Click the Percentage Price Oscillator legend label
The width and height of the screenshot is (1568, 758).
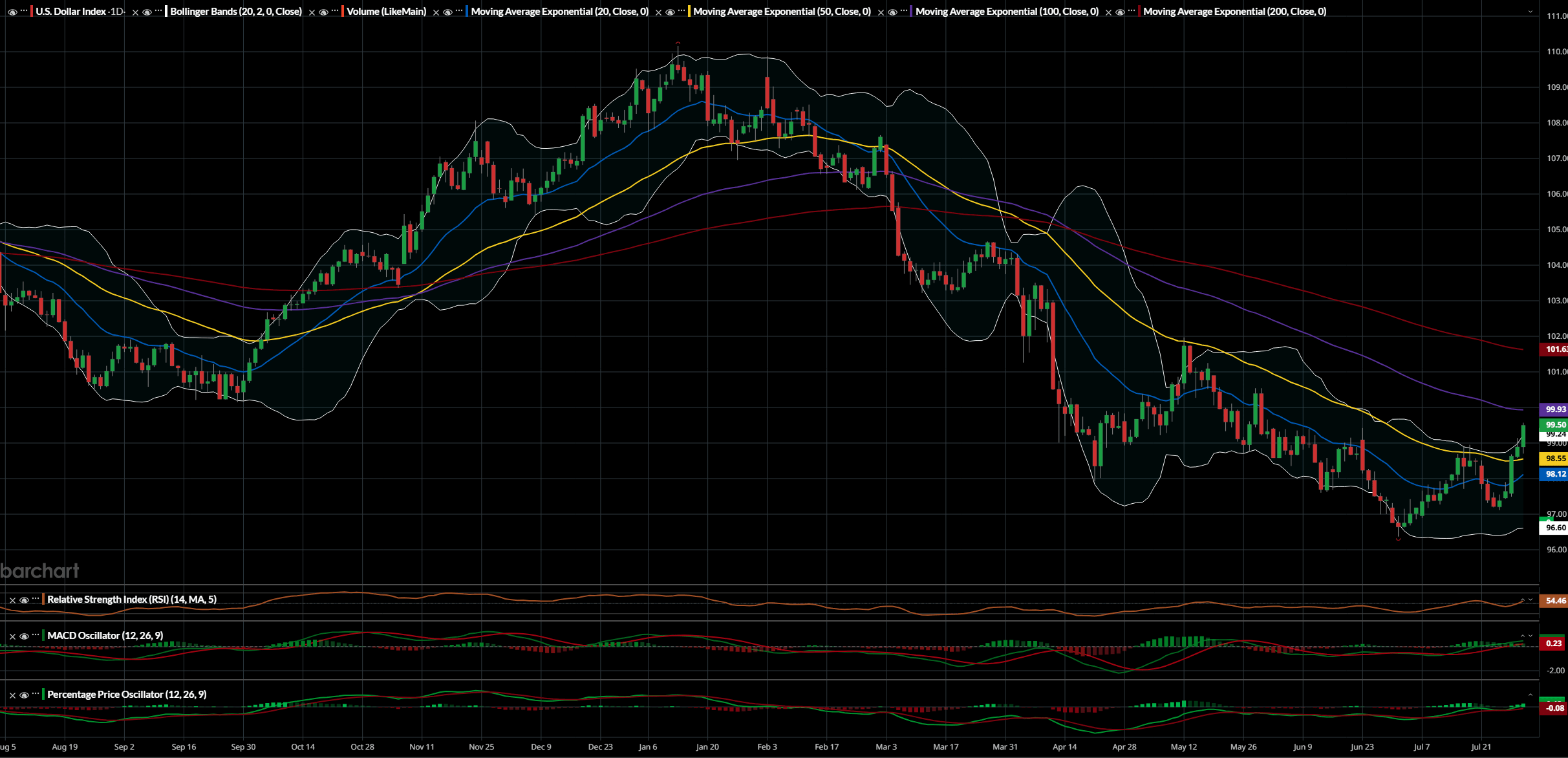tap(127, 694)
